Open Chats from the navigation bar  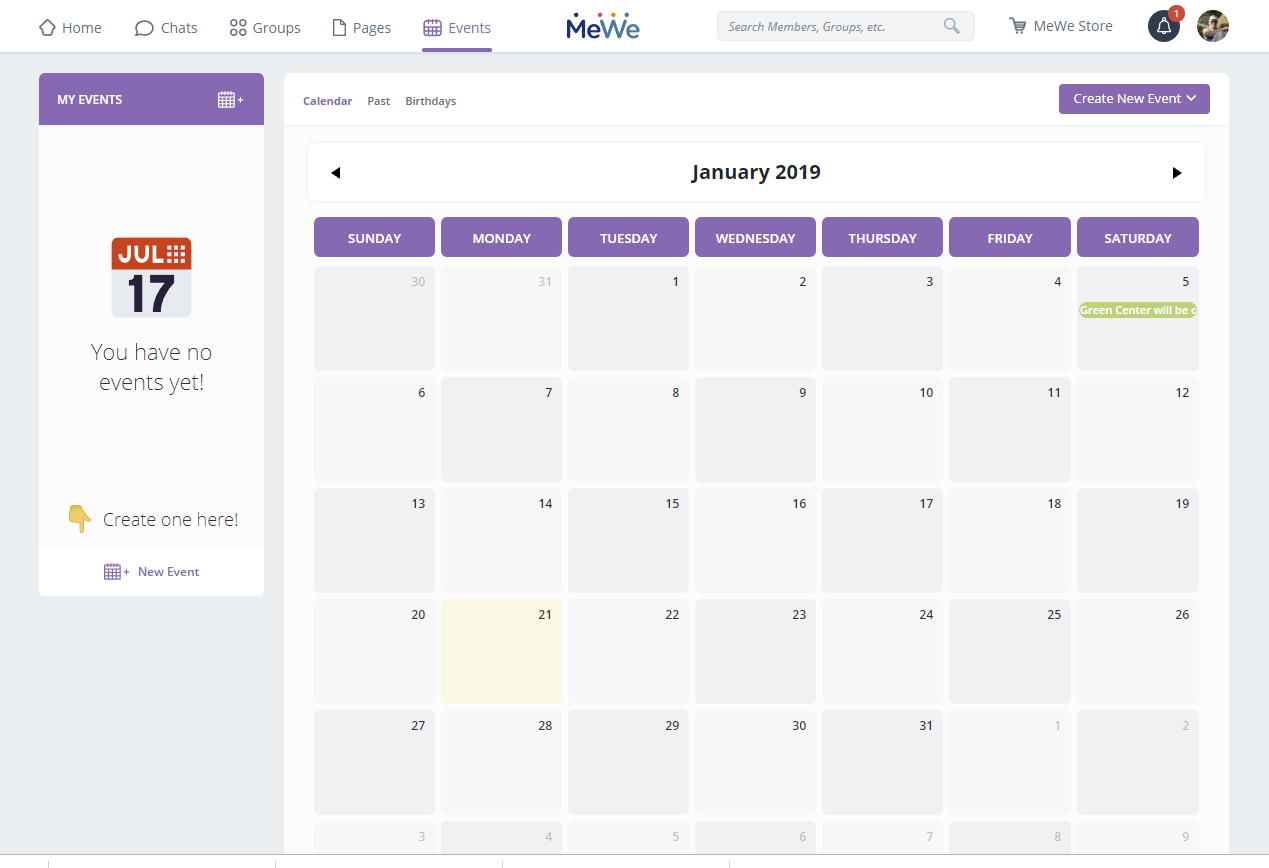[166, 27]
